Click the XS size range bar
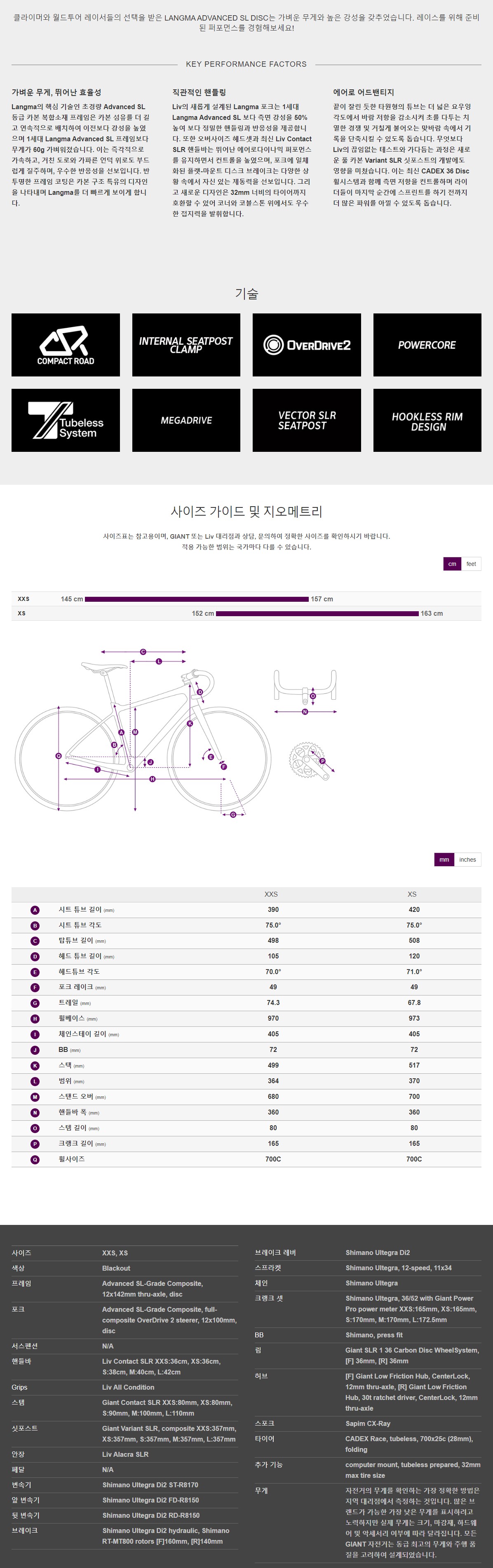This screenshot has height=1568, width=493. click(x=317, y=614)
